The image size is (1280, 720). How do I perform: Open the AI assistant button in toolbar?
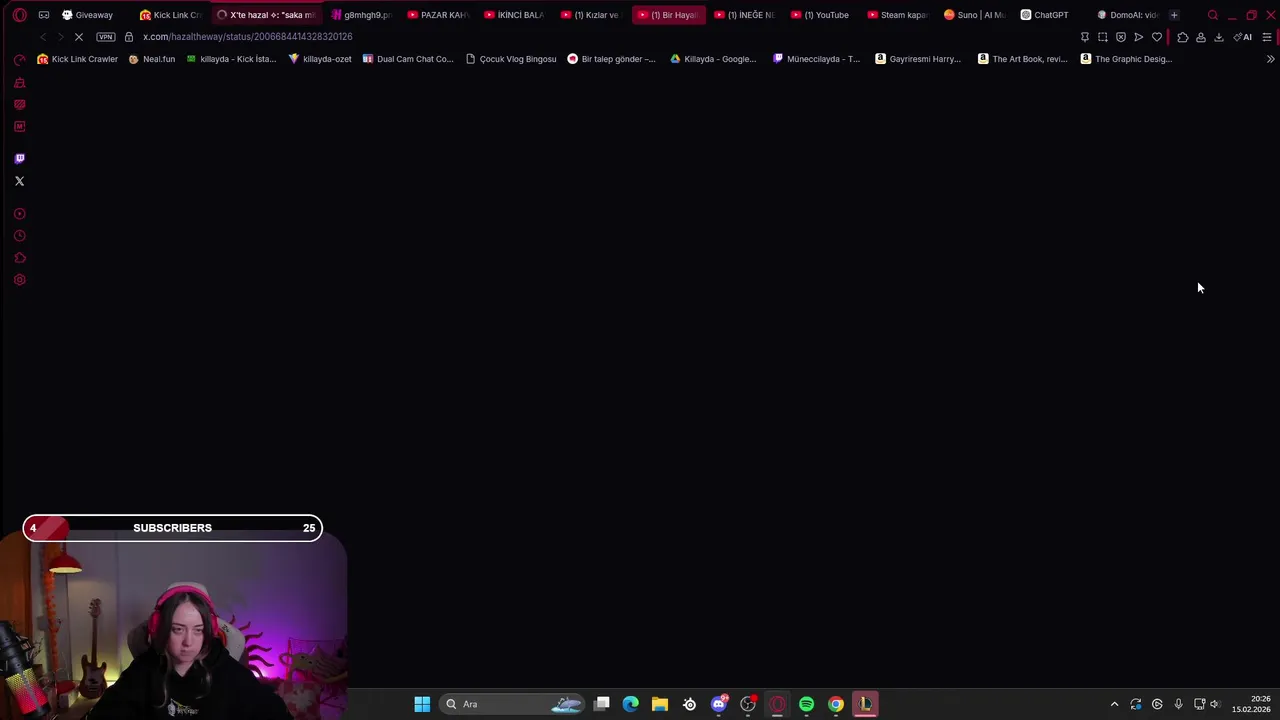(1243, 37)
